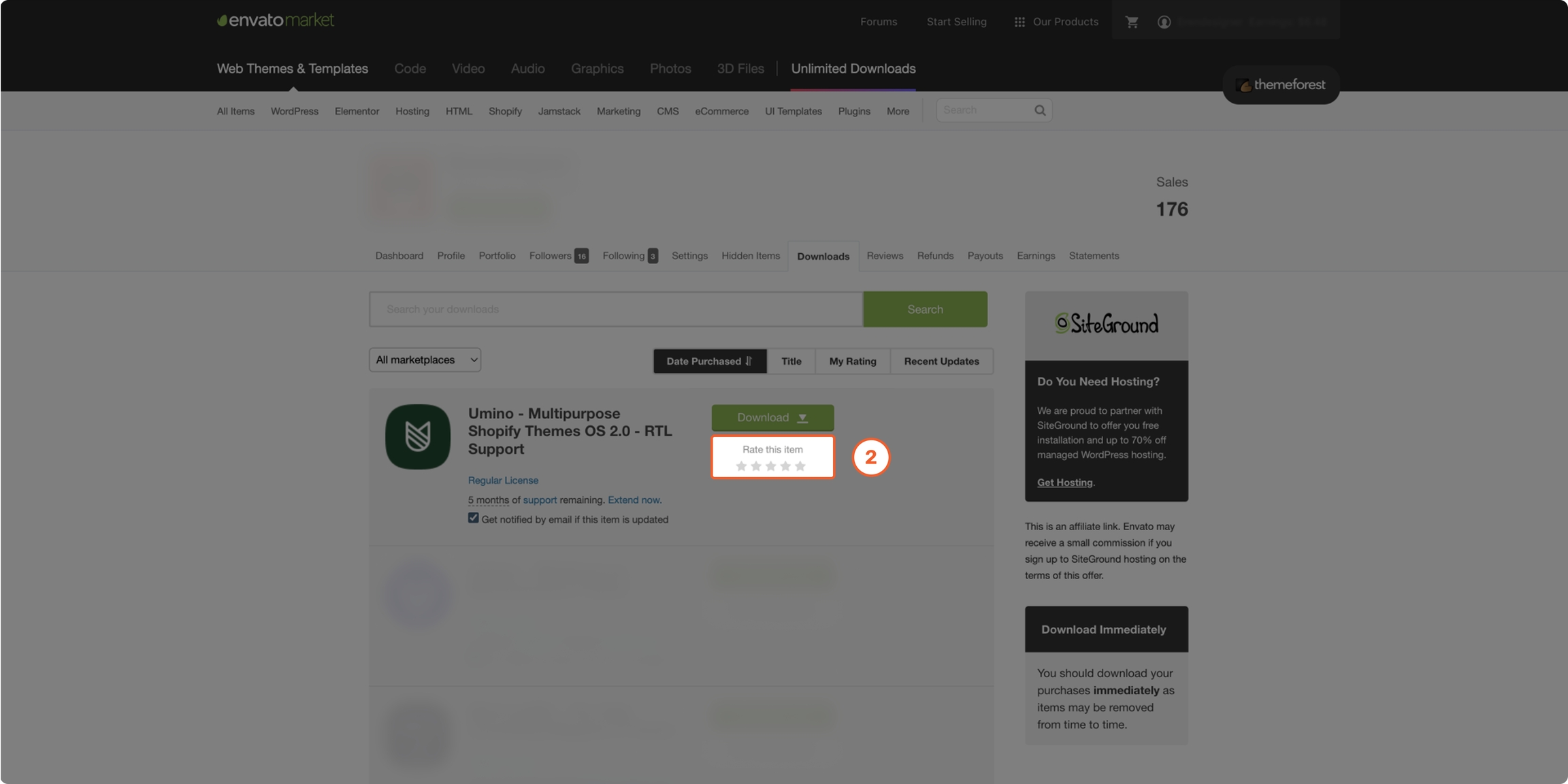Click the top navigation search magnifier icon
The width and height of the screenshot is (1568, 784).
pyautogui.click(x=1040, y=110)
